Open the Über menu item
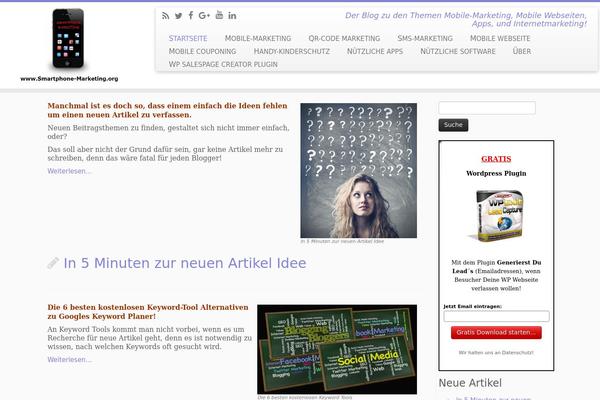Image resolution: width=600 pixels, height=400 pixels. pyautogui.click(x=522, y=51)
